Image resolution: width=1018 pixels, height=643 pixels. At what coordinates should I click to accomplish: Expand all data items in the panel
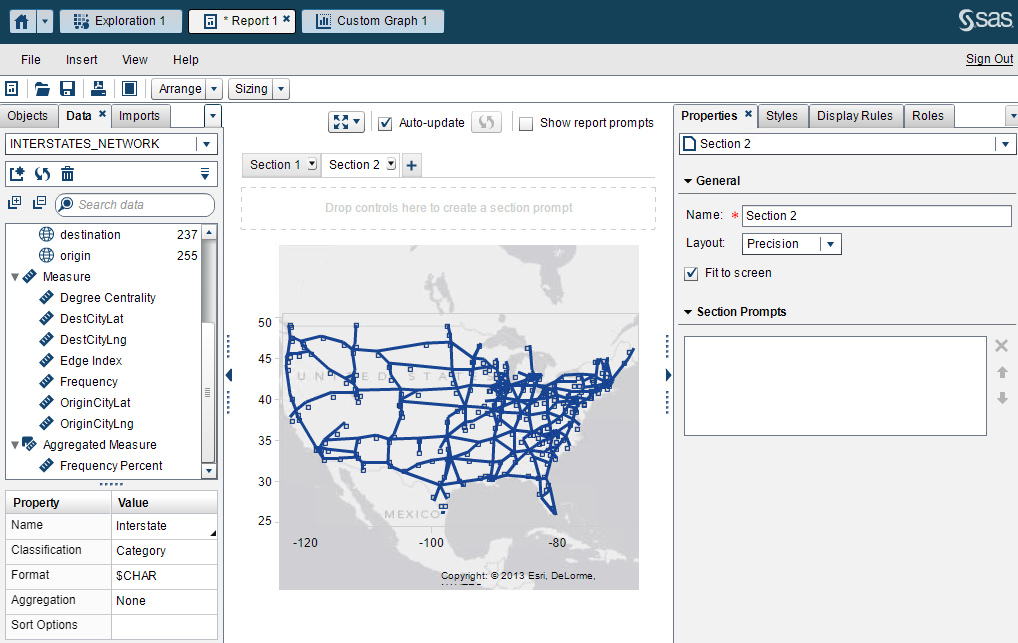pyautogui.click(x=14, y=204)
